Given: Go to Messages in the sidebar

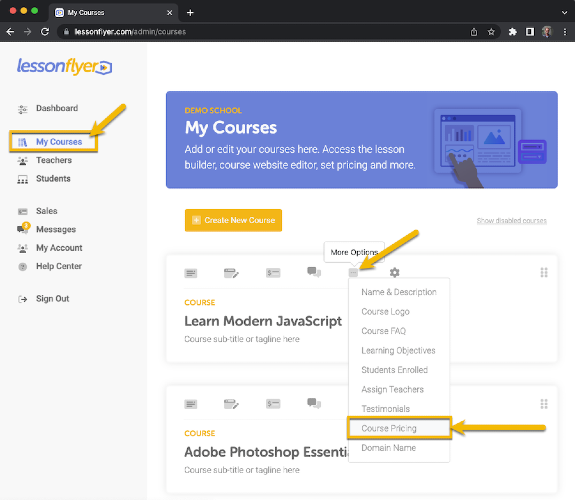Looking at the screenshot, I should (56, 229).
